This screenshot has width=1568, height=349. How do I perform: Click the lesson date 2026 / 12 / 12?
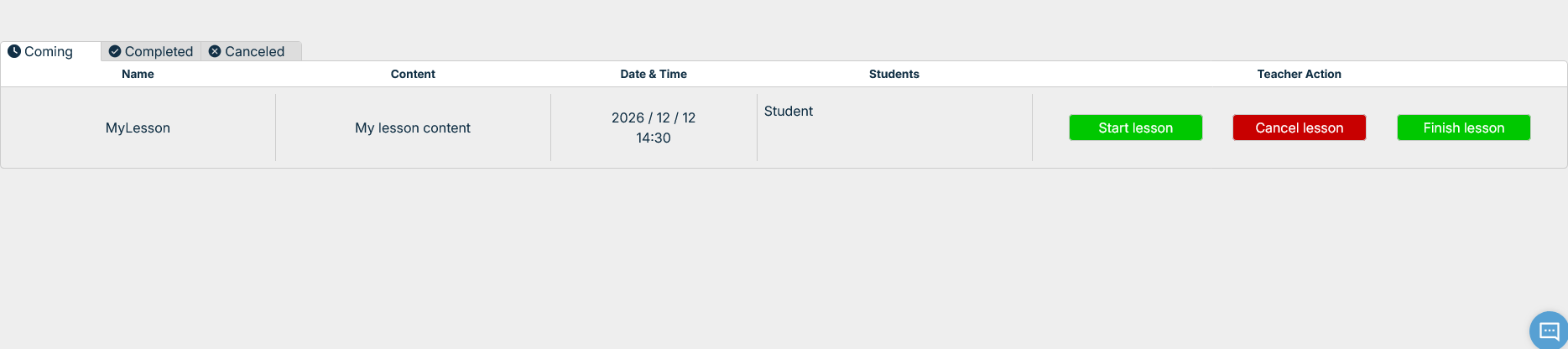point(654,117)
